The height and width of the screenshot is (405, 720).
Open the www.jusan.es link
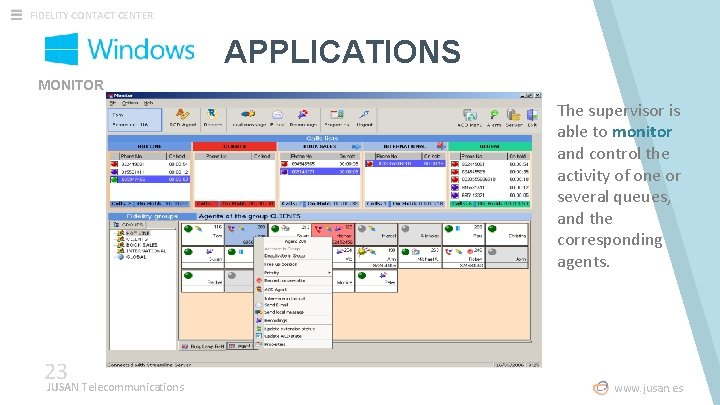point(648,388)
